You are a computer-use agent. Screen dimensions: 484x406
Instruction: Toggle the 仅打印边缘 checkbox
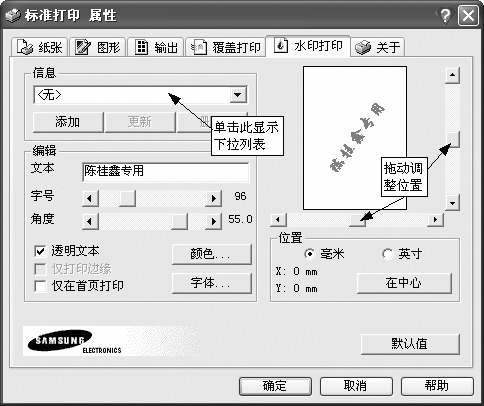click(40, 269)
